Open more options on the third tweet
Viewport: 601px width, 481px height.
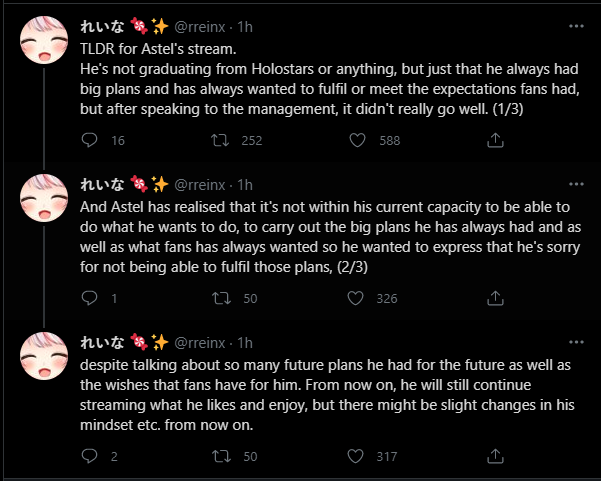576,342
